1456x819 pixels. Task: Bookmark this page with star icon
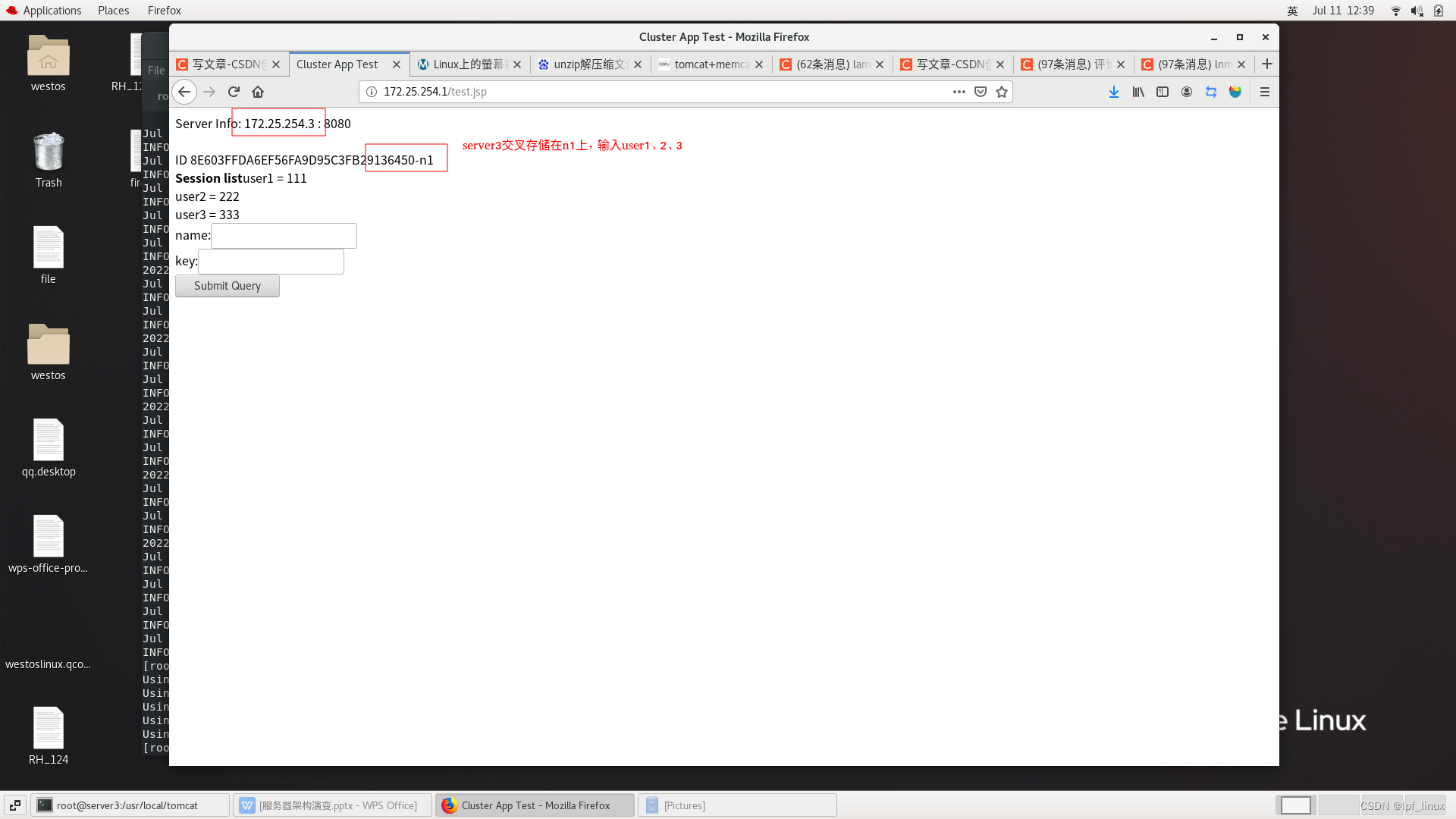coord(1002,92)
